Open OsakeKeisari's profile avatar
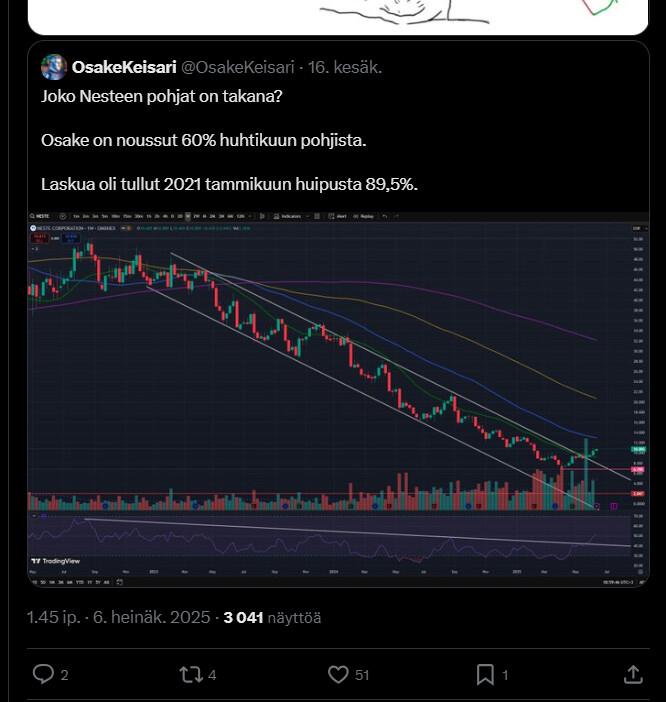The height and width of the screenshot is (702, 666). click(54, 67)
